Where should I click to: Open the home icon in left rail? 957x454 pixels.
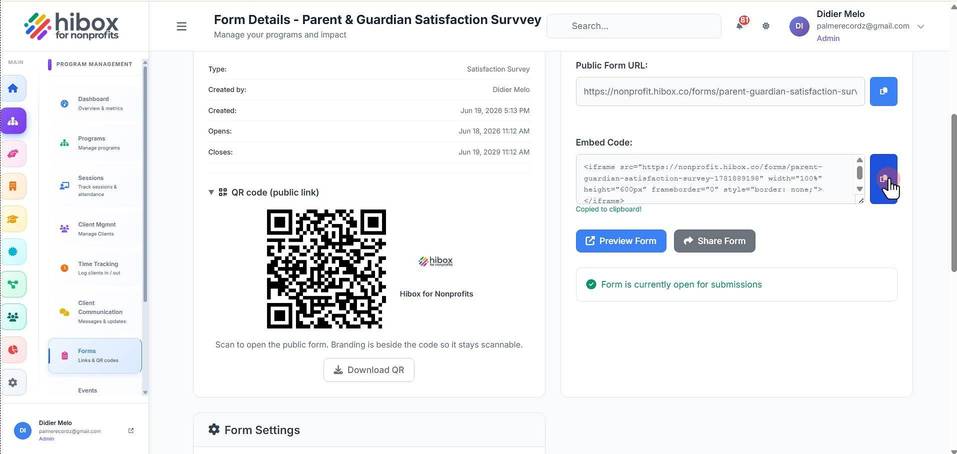(13, 88)
